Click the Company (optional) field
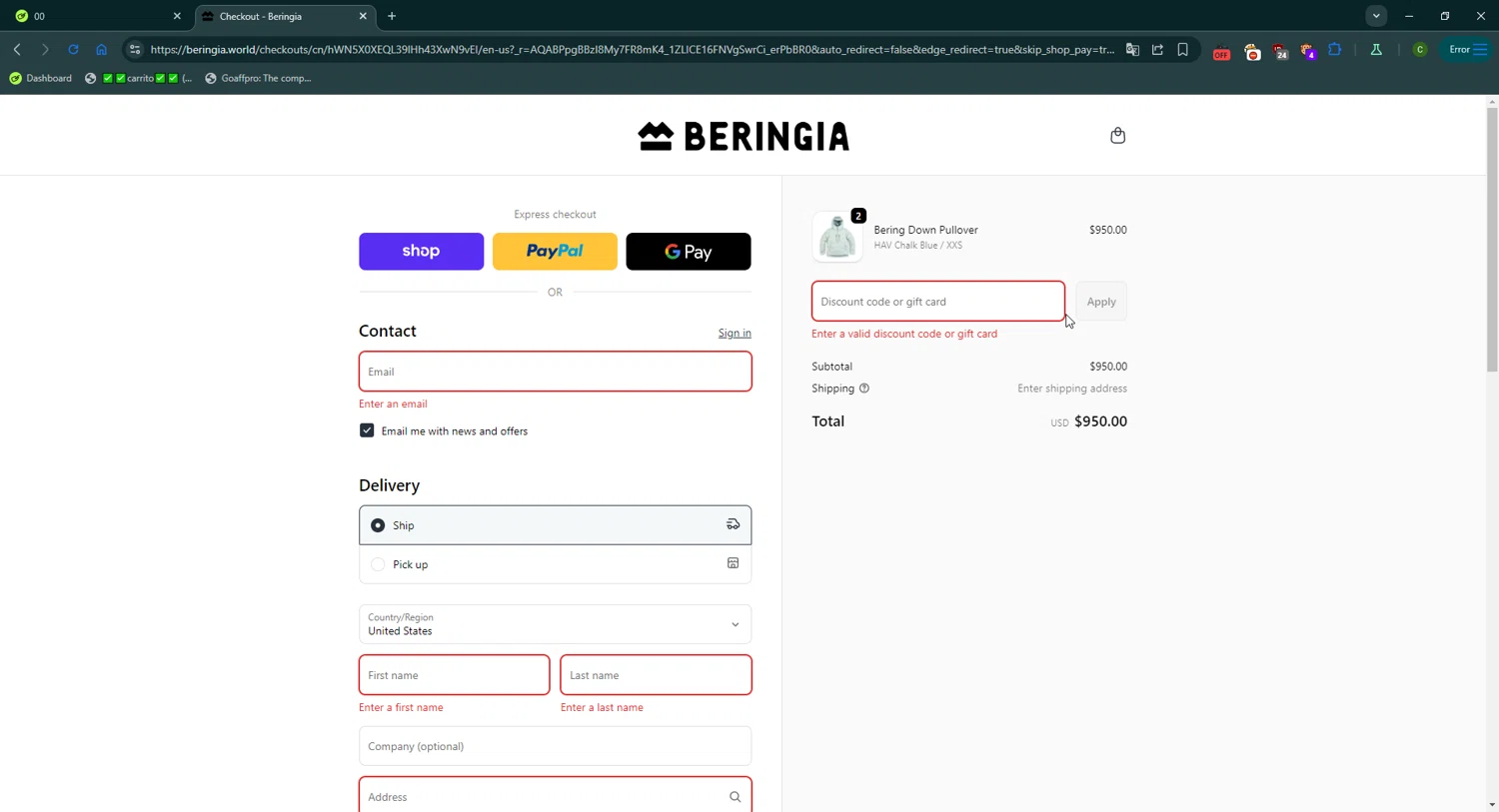The image size is (1499, 812). [555, 746]
